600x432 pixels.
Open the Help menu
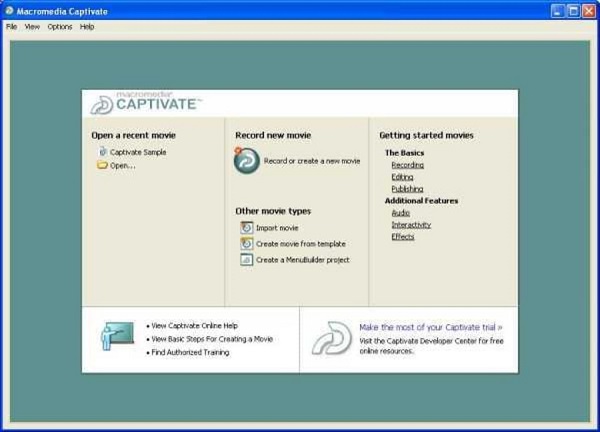87,27
